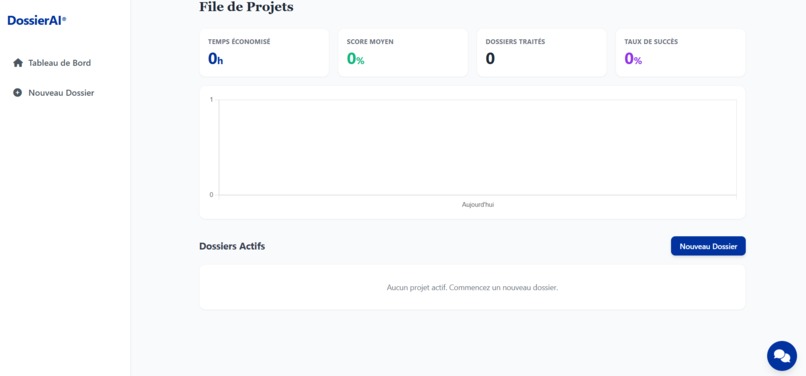This screenshot has width=806, height=376.
Task: Click the Dossiers Traités card
Action: 541,53
